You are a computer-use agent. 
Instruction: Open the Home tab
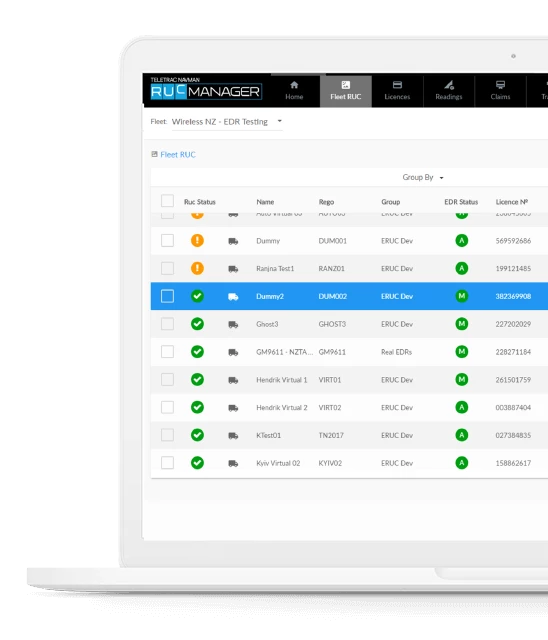[294, 91]
